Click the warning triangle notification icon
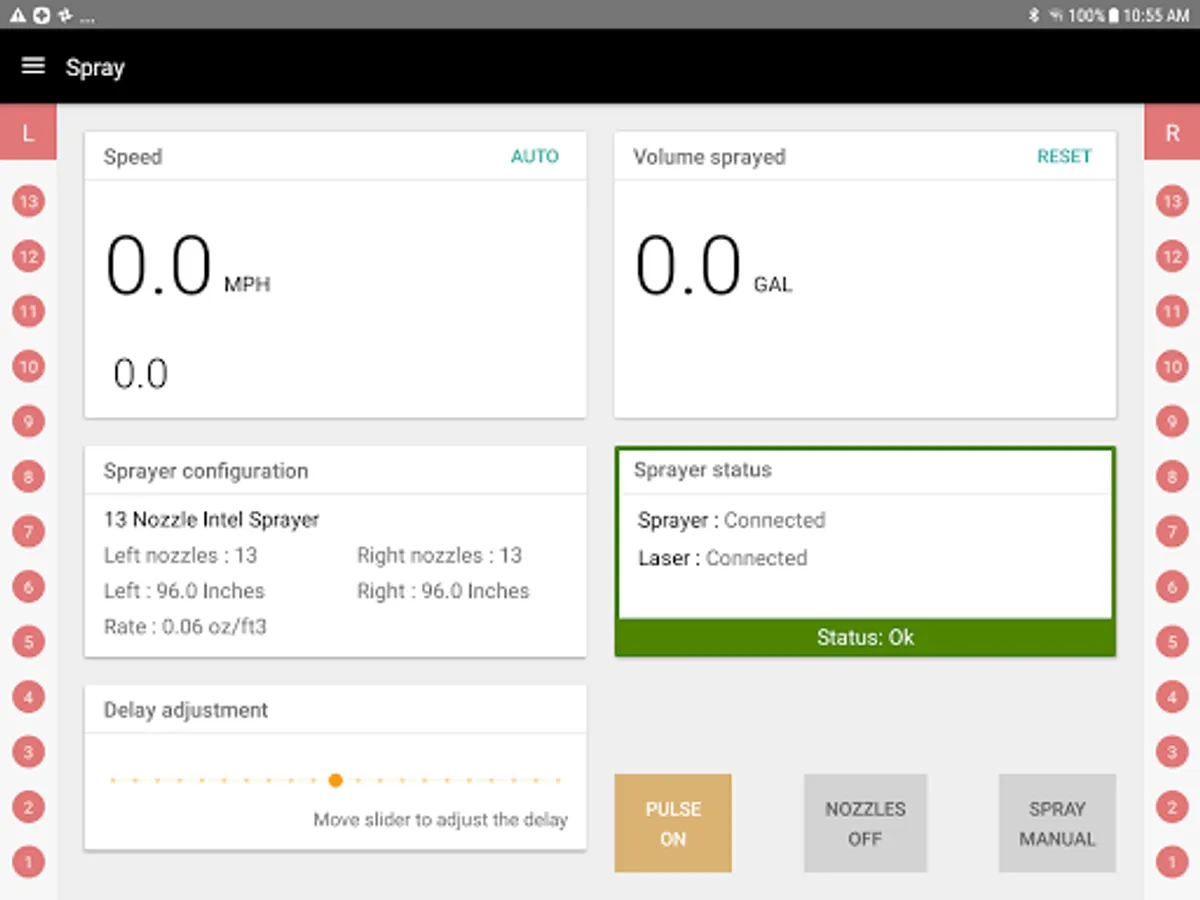1200x900 pixels. [x=16, y=15]
